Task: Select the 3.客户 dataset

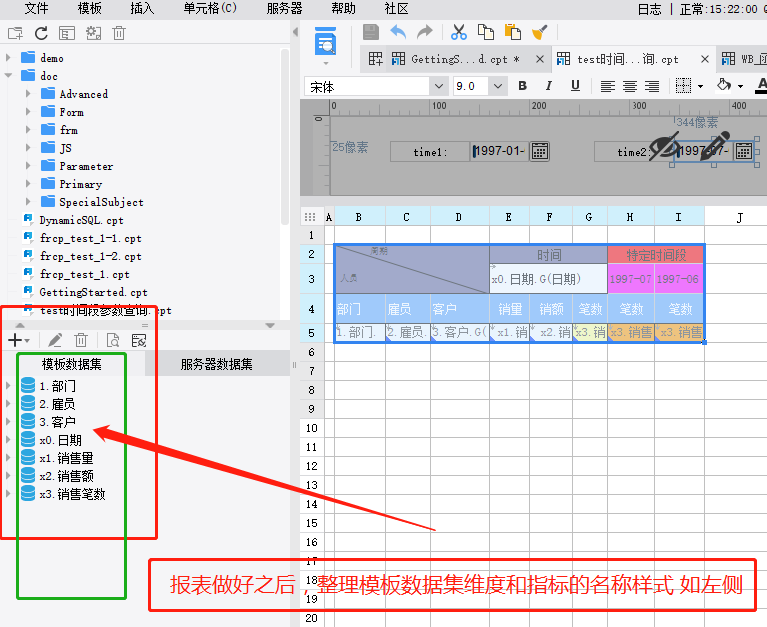Action: pos(57,422)
